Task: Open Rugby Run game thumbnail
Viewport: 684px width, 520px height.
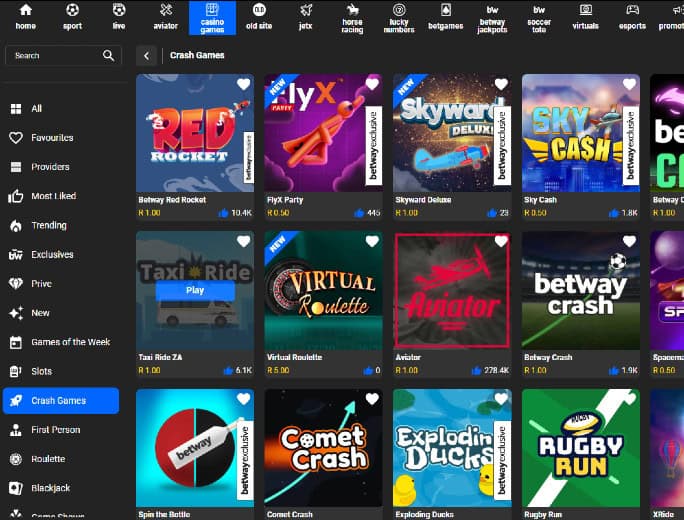Action: pyautogui.click(x=581, y=448)
